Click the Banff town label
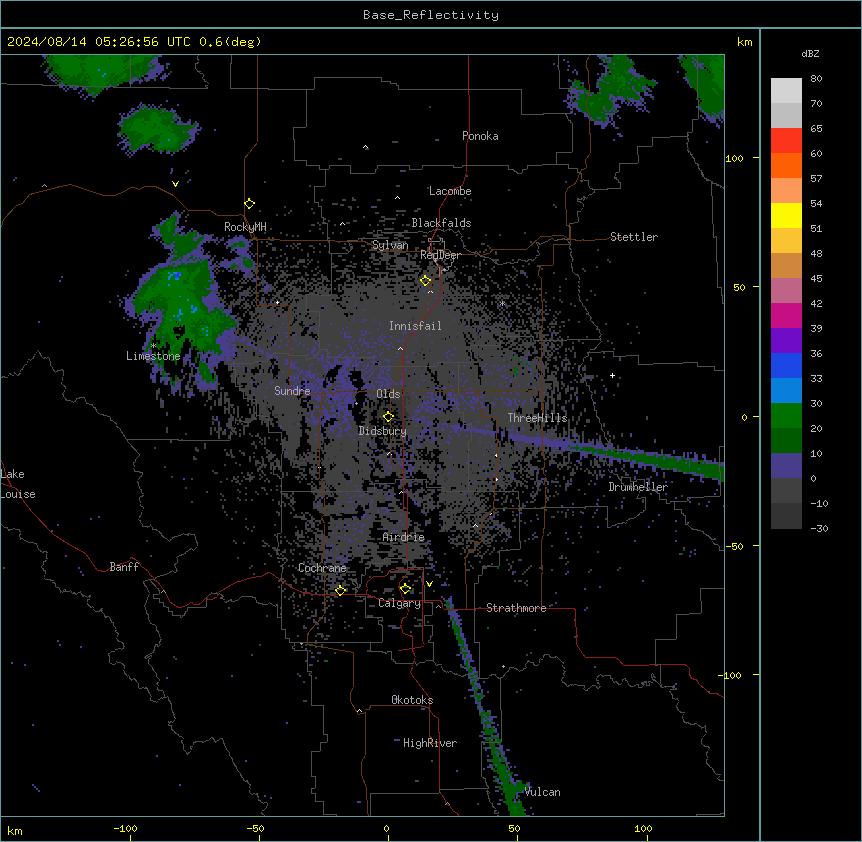The image size is (862, 842). (124, 567)
